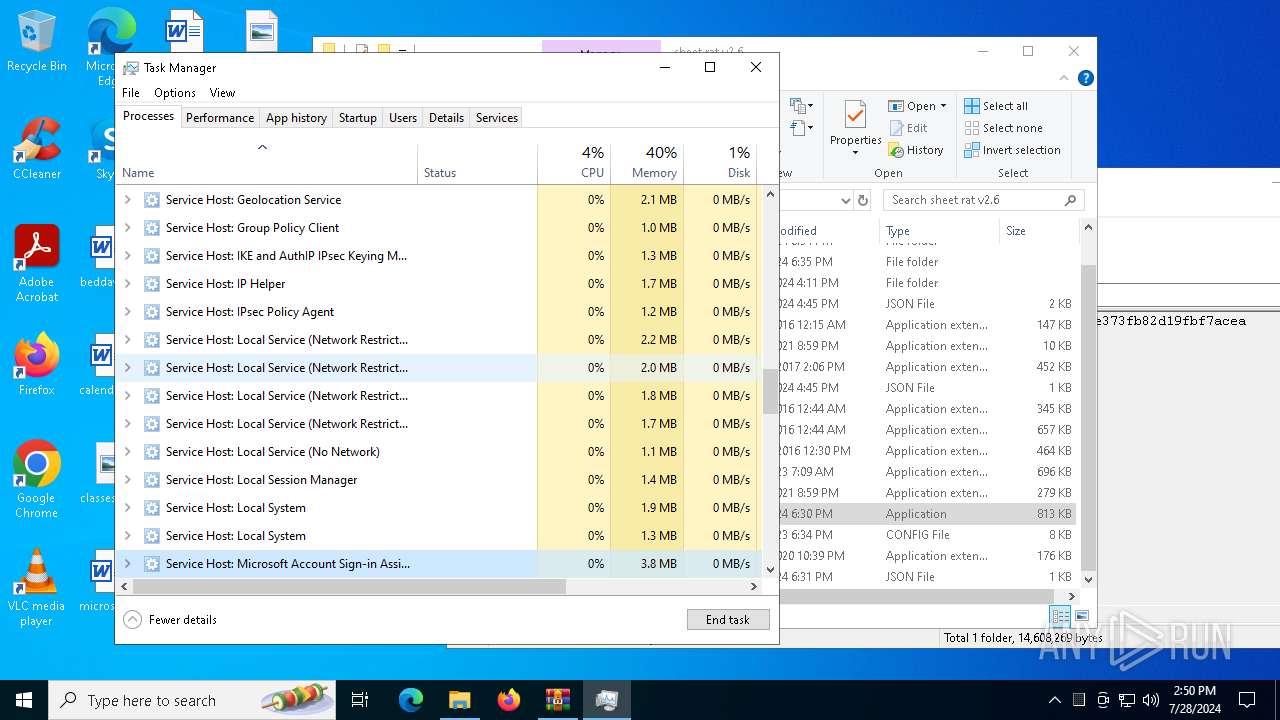Open the View menu in Task Manager
This screenshot has height=720, width=1280.
pos(222,92)
